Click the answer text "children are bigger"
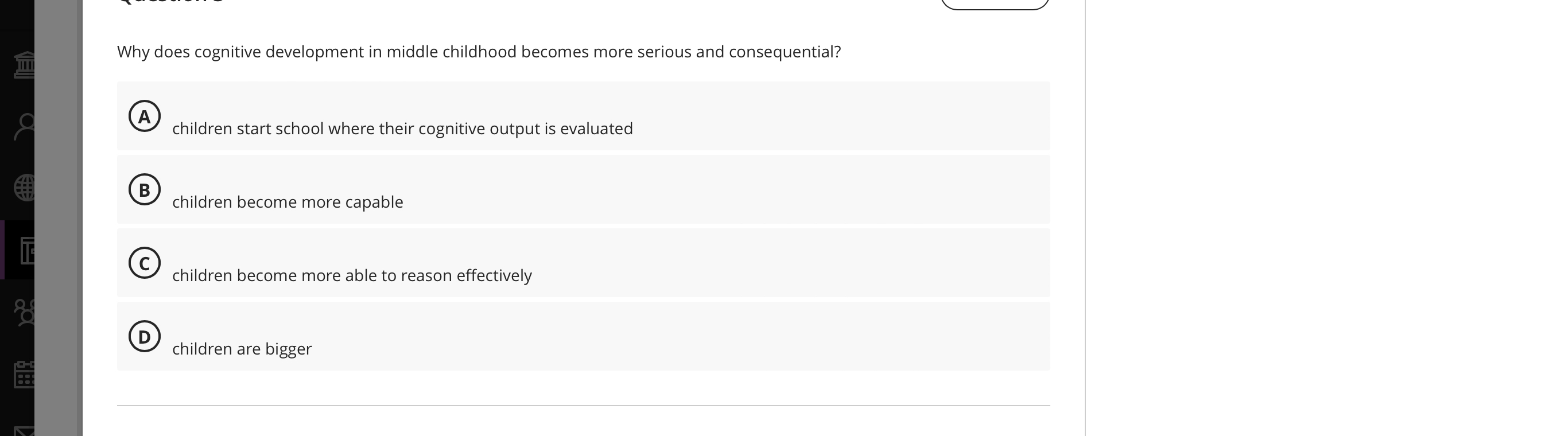The height and width of the screenshot is (436, 1568). click(x=242, y=349)
